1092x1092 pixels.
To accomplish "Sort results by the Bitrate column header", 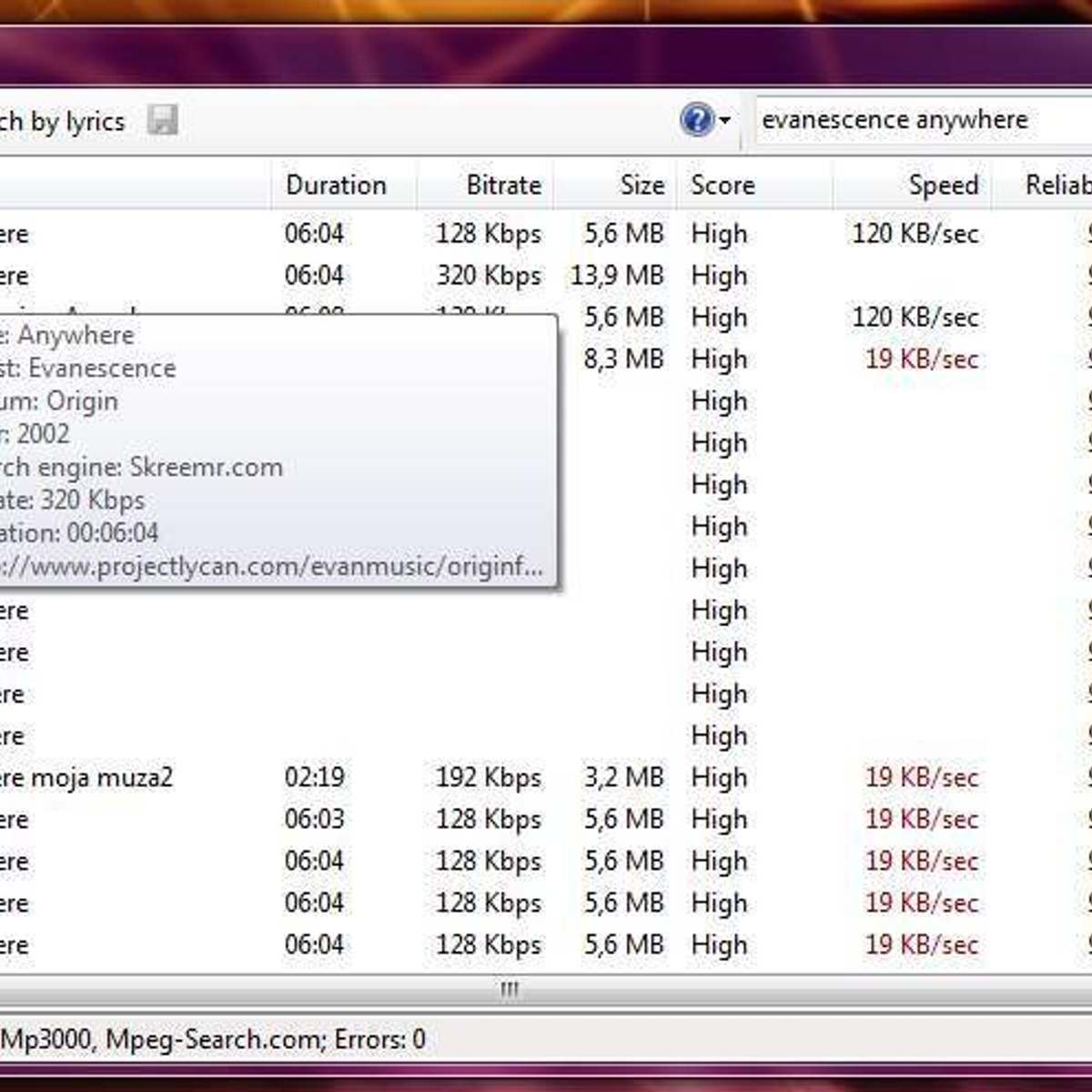I will 502,186.
